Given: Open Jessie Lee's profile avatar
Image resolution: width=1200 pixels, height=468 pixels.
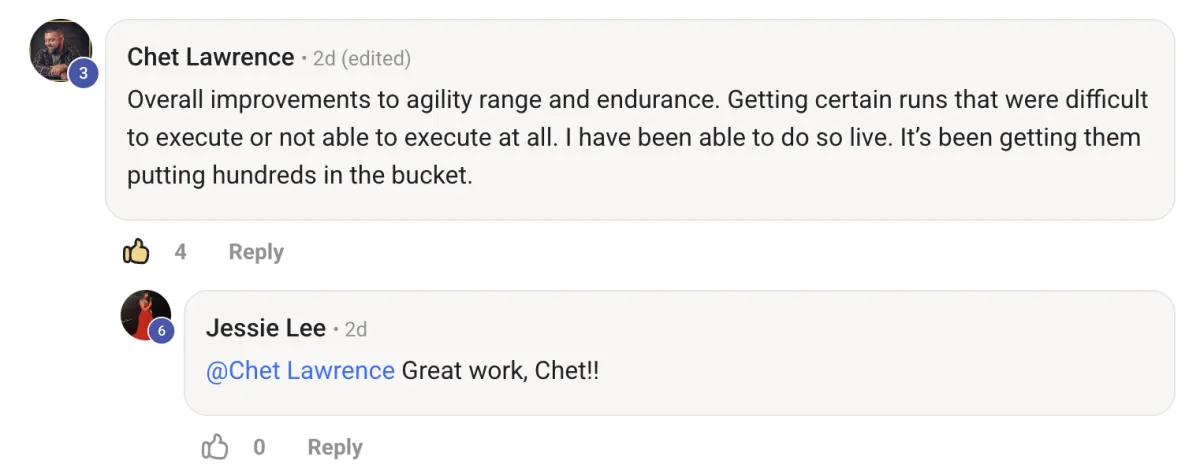Looking at the screenshot, I should coord(144,313).
